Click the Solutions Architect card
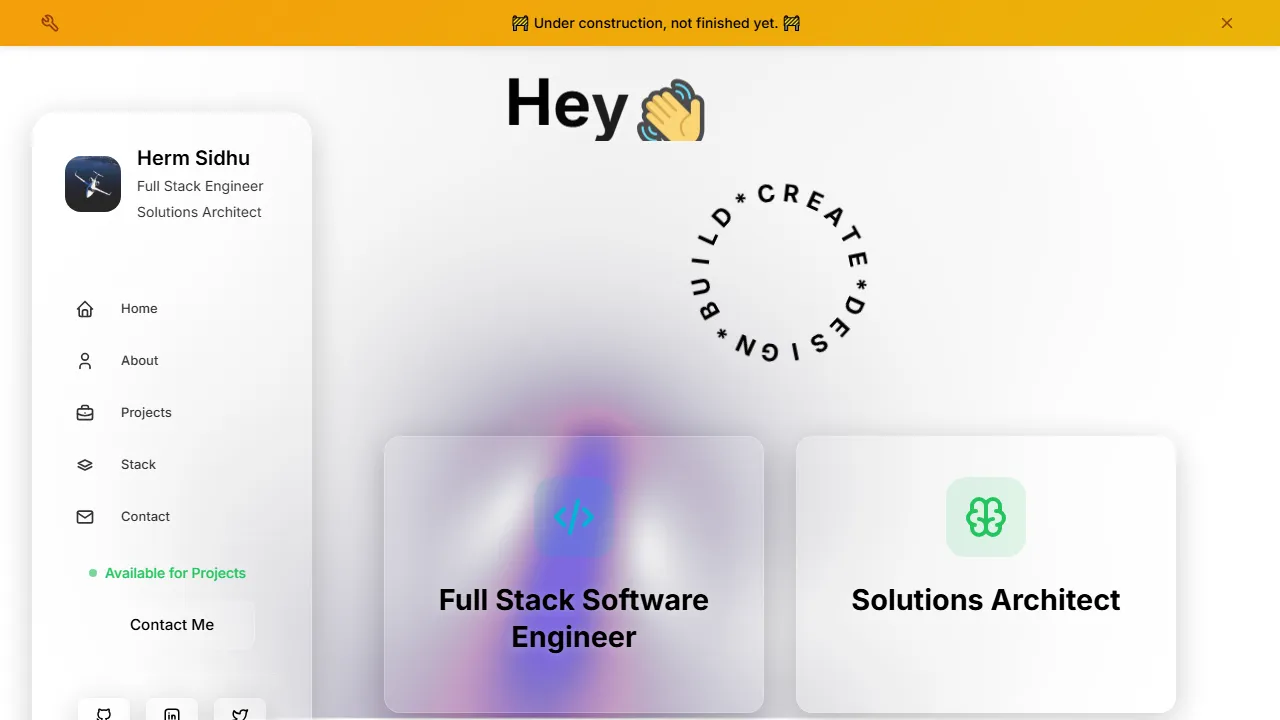 coord(986,575)
